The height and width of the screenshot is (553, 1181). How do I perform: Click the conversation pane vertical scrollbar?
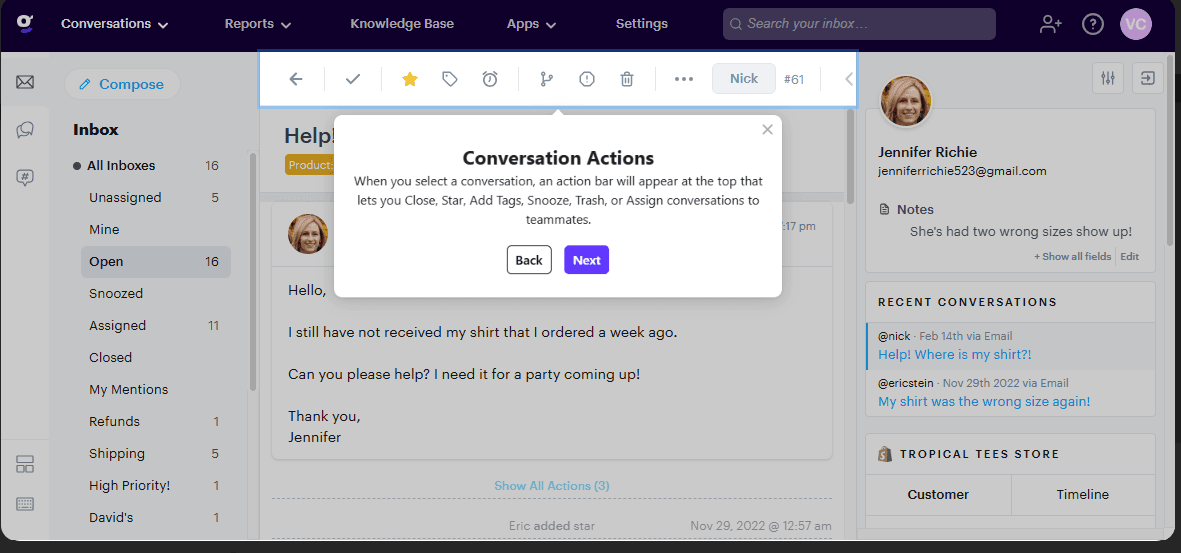pos(850,156)
